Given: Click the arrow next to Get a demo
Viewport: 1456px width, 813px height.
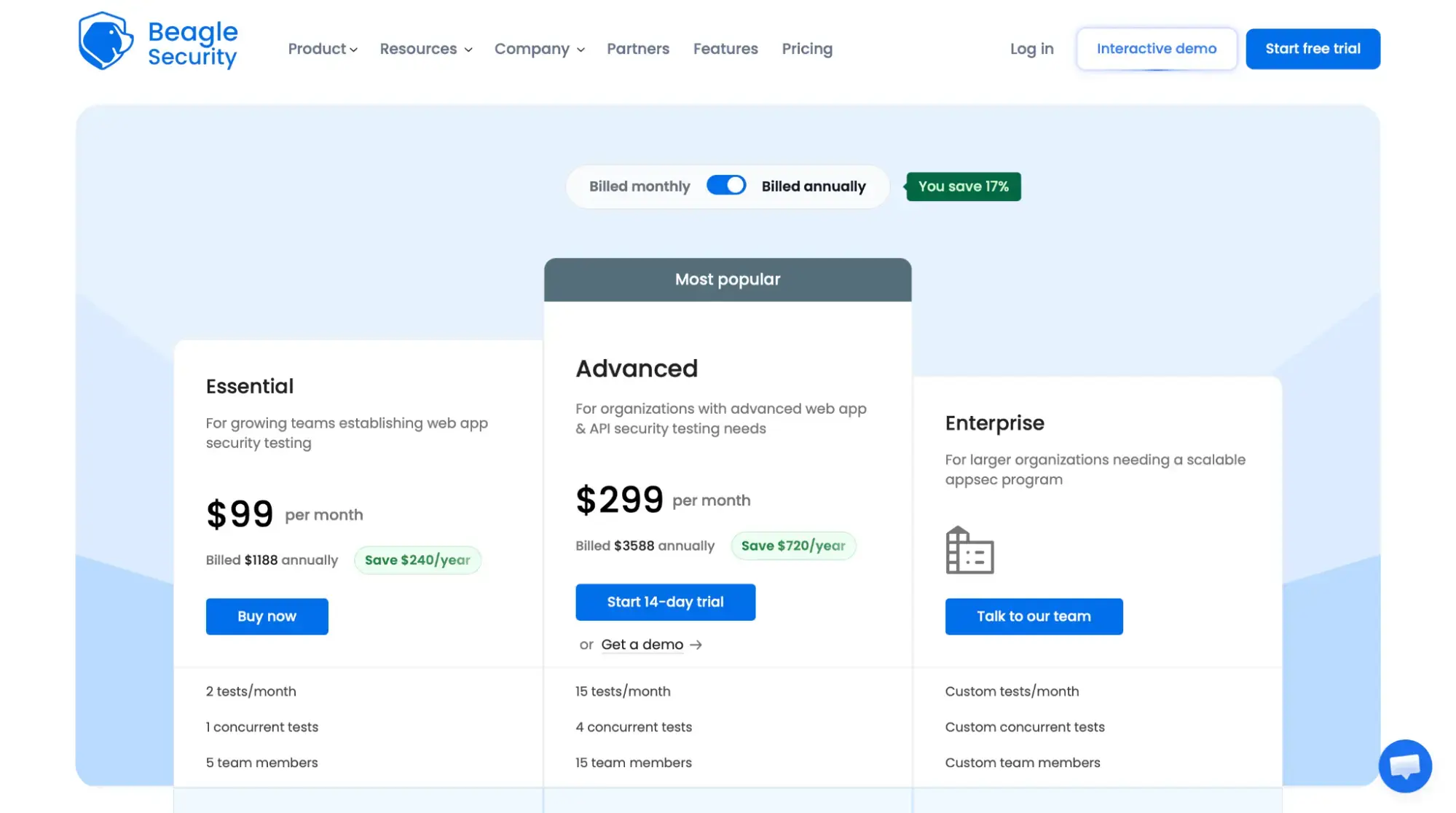Looking at the screenshot, I should tap(696, 645).
